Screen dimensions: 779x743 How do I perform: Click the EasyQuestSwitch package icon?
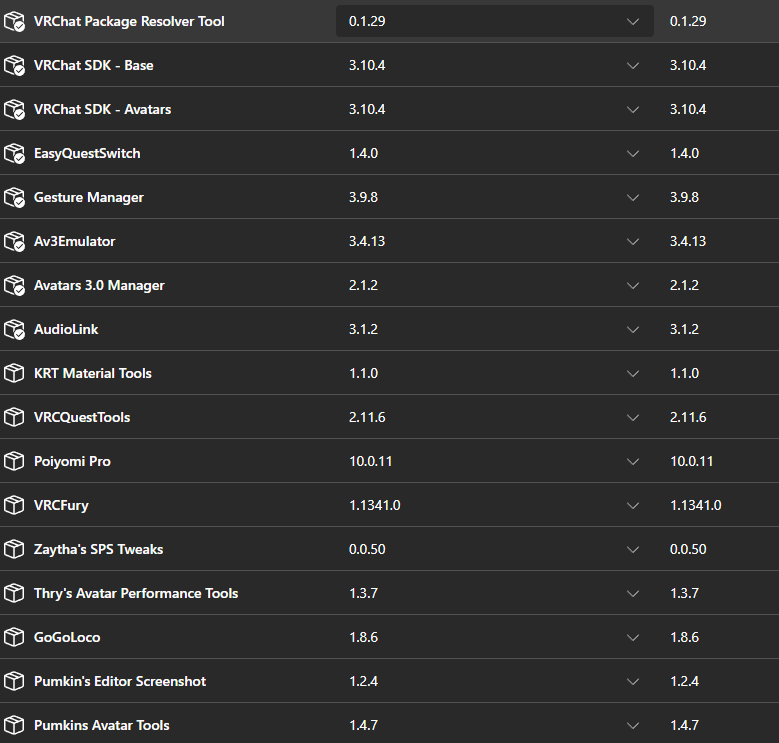(x=14, y=153)
